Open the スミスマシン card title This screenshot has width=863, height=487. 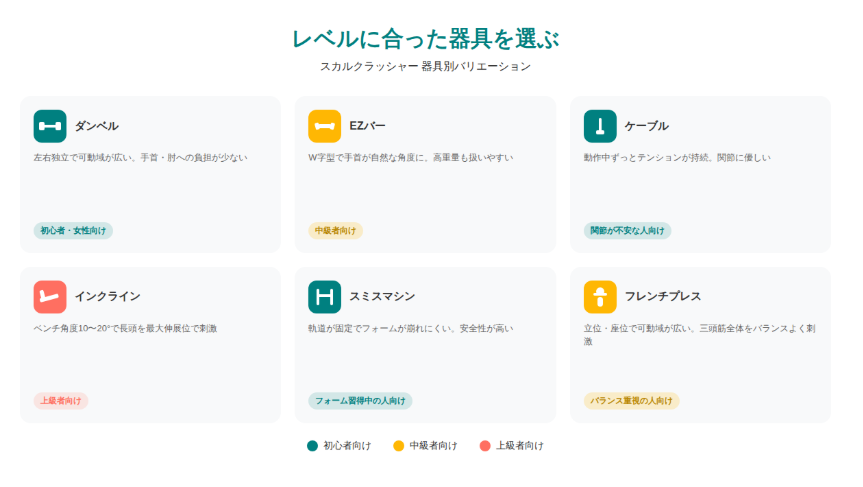tap(382, 296)
